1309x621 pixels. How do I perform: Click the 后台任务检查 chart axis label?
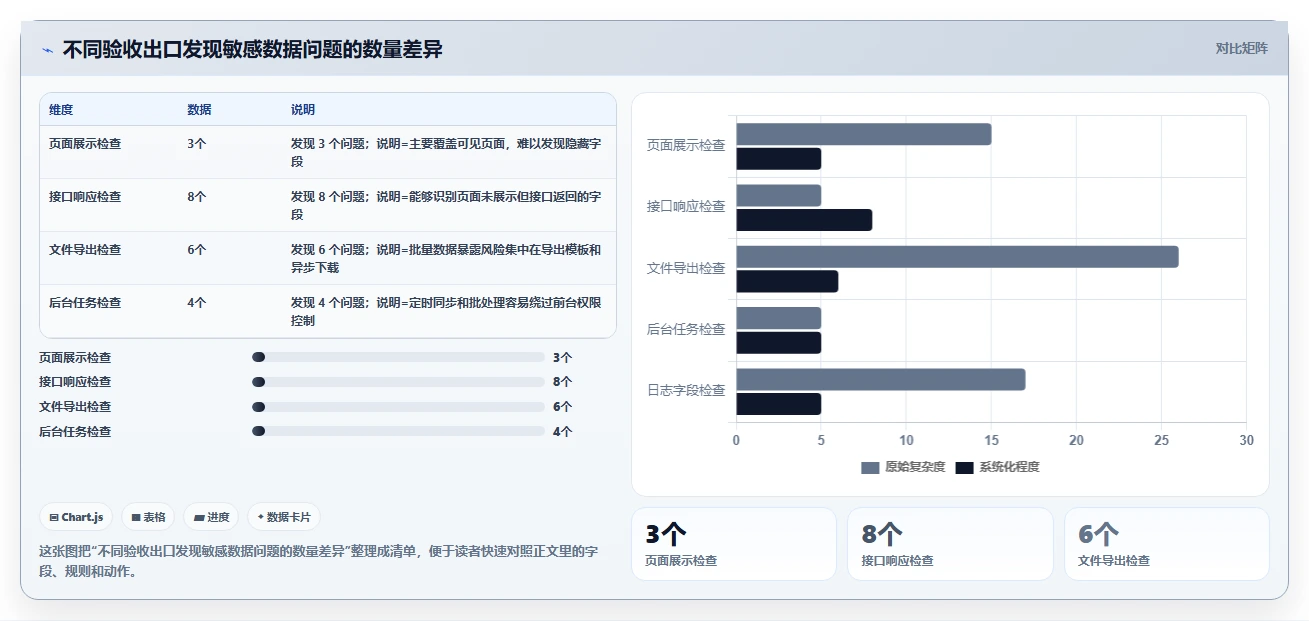(x=686, y=329)
